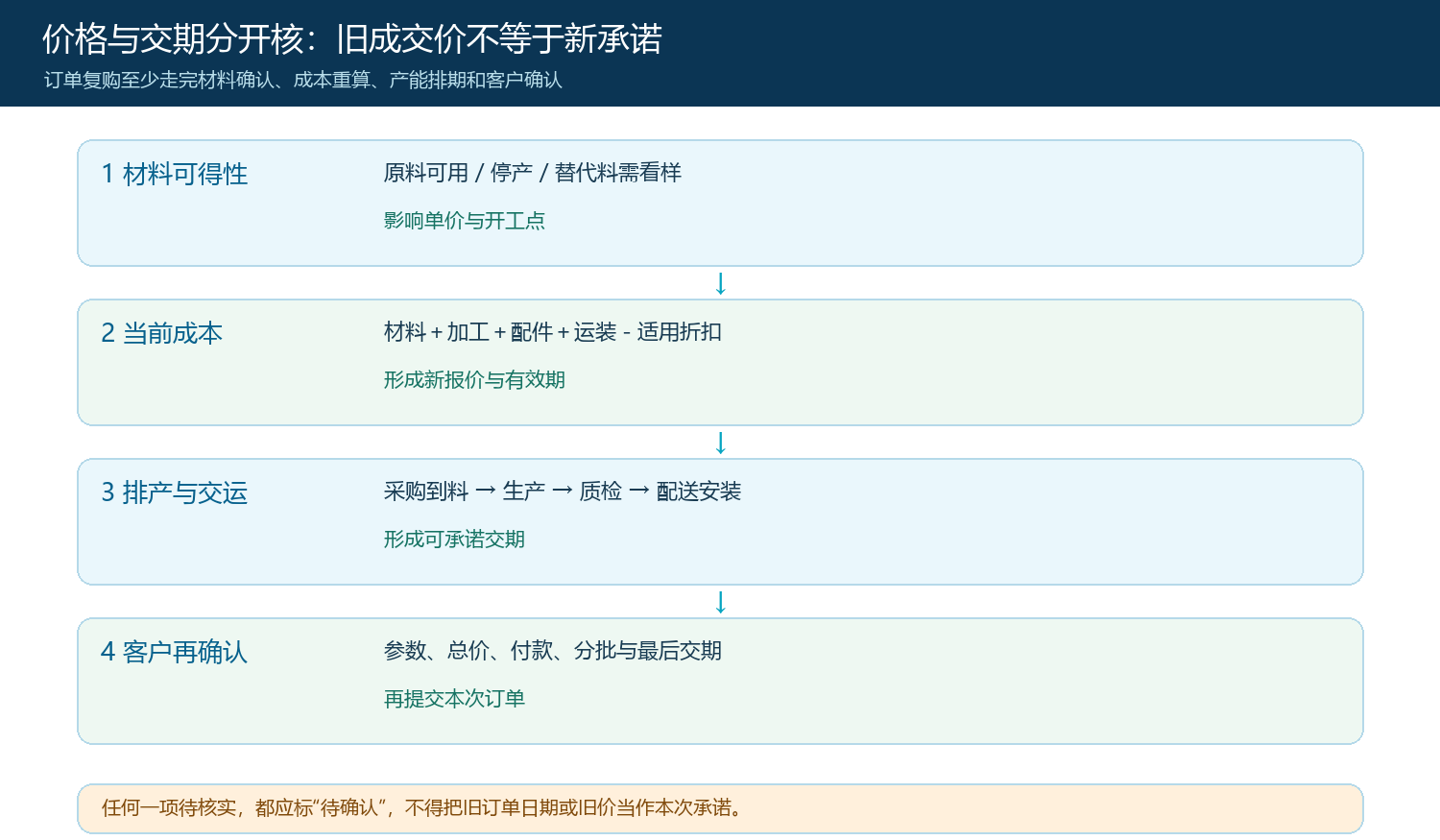This screenshot has height=840, width=1440.
Task: Click the warning text starting with 任何一项待核实
Action: click(423, 808)
